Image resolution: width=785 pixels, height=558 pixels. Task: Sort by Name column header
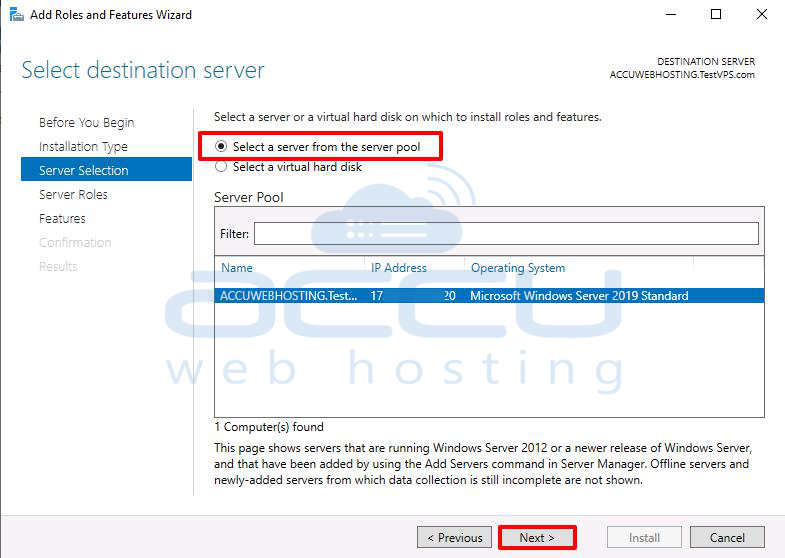click(237, 268)
